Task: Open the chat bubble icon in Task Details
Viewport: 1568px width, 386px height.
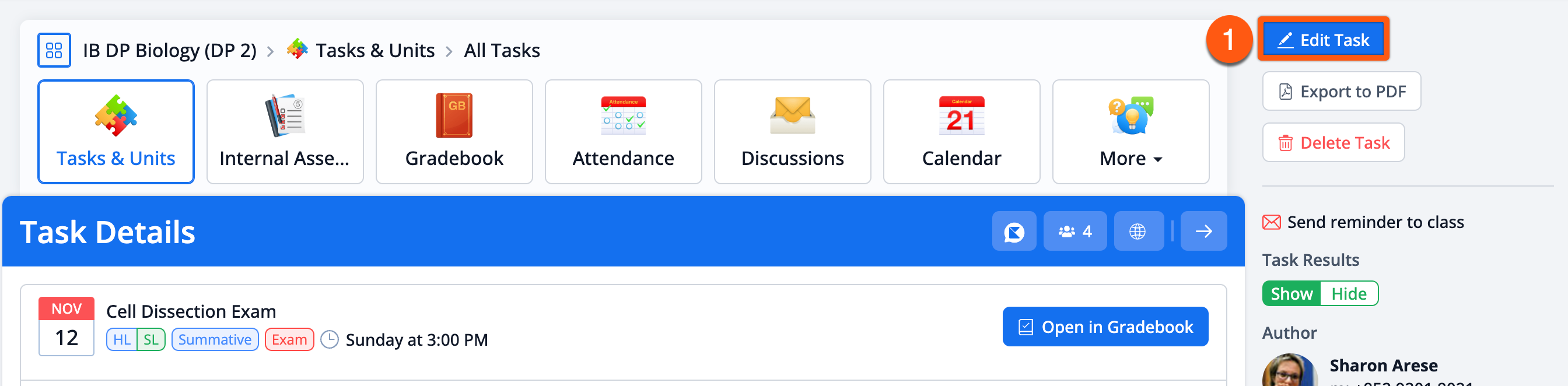Action: click(x=1014, y=231)
